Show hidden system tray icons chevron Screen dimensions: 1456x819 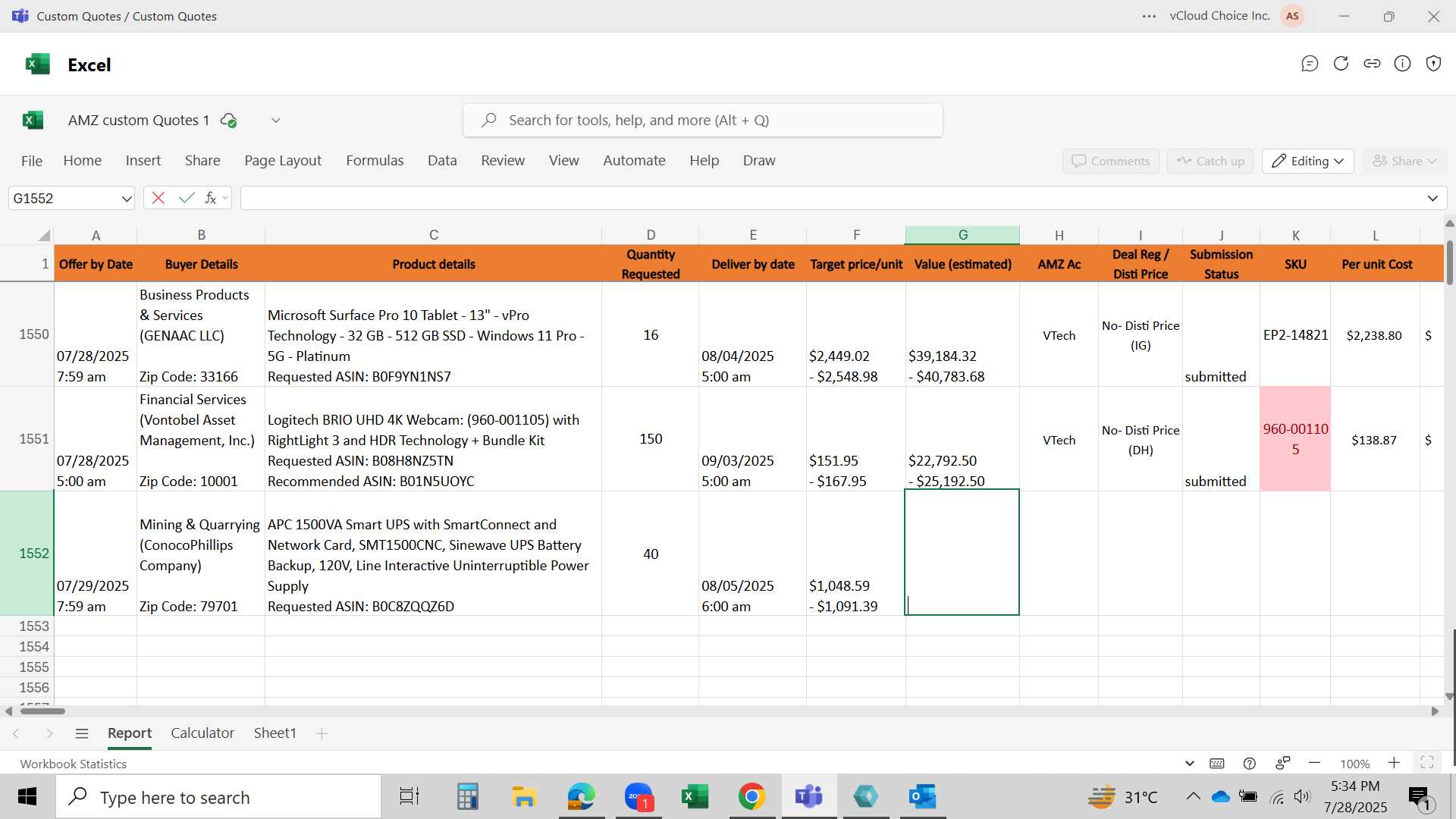[x=1193, y=796]
